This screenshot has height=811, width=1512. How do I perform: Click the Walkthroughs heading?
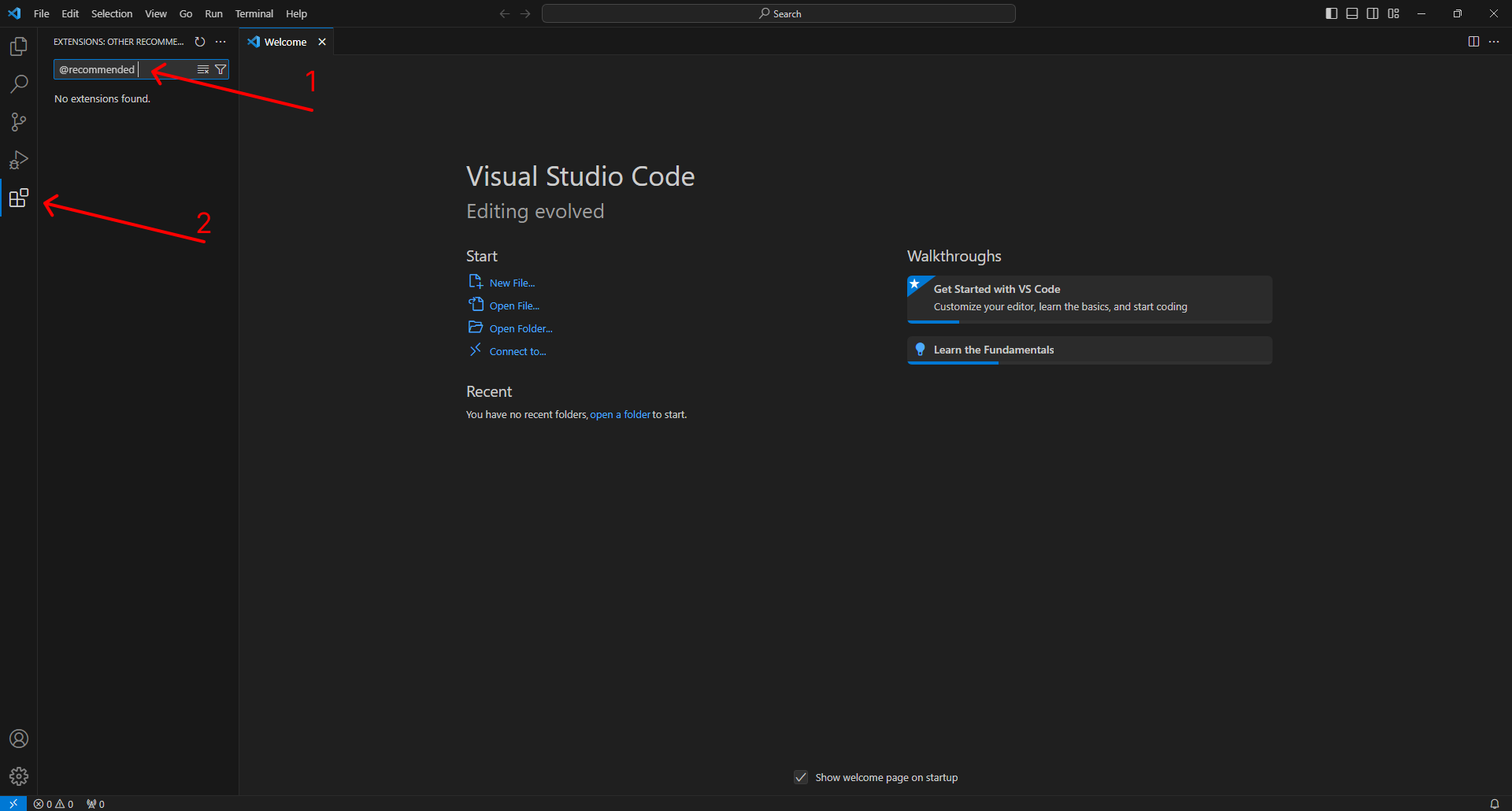point(954,256)
